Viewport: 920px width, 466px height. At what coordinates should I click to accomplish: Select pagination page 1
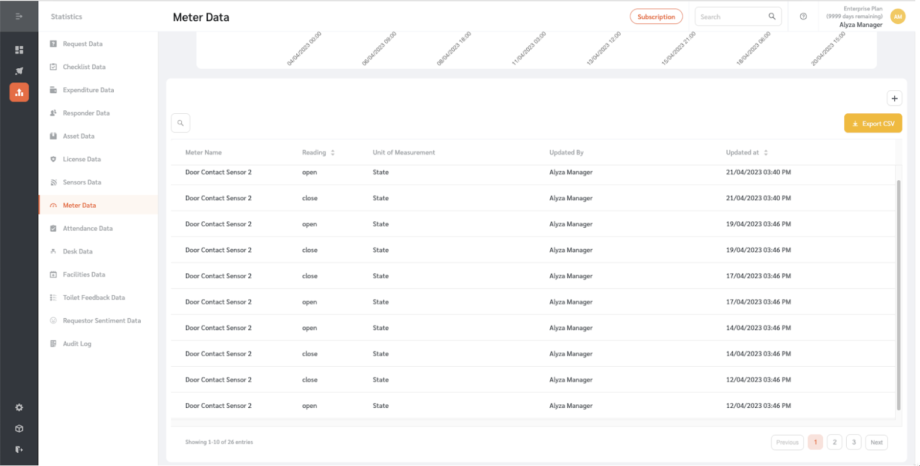pos(815,443)
